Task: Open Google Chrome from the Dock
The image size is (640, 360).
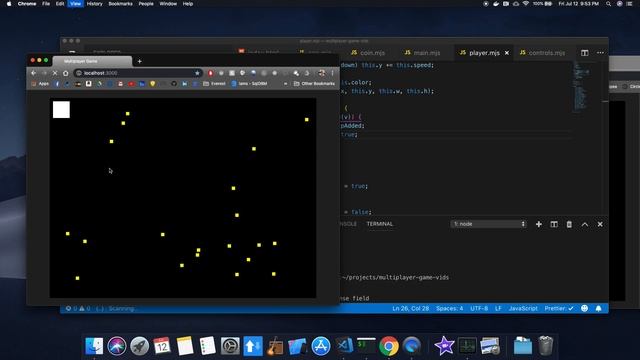Action: tap(389, 346)
